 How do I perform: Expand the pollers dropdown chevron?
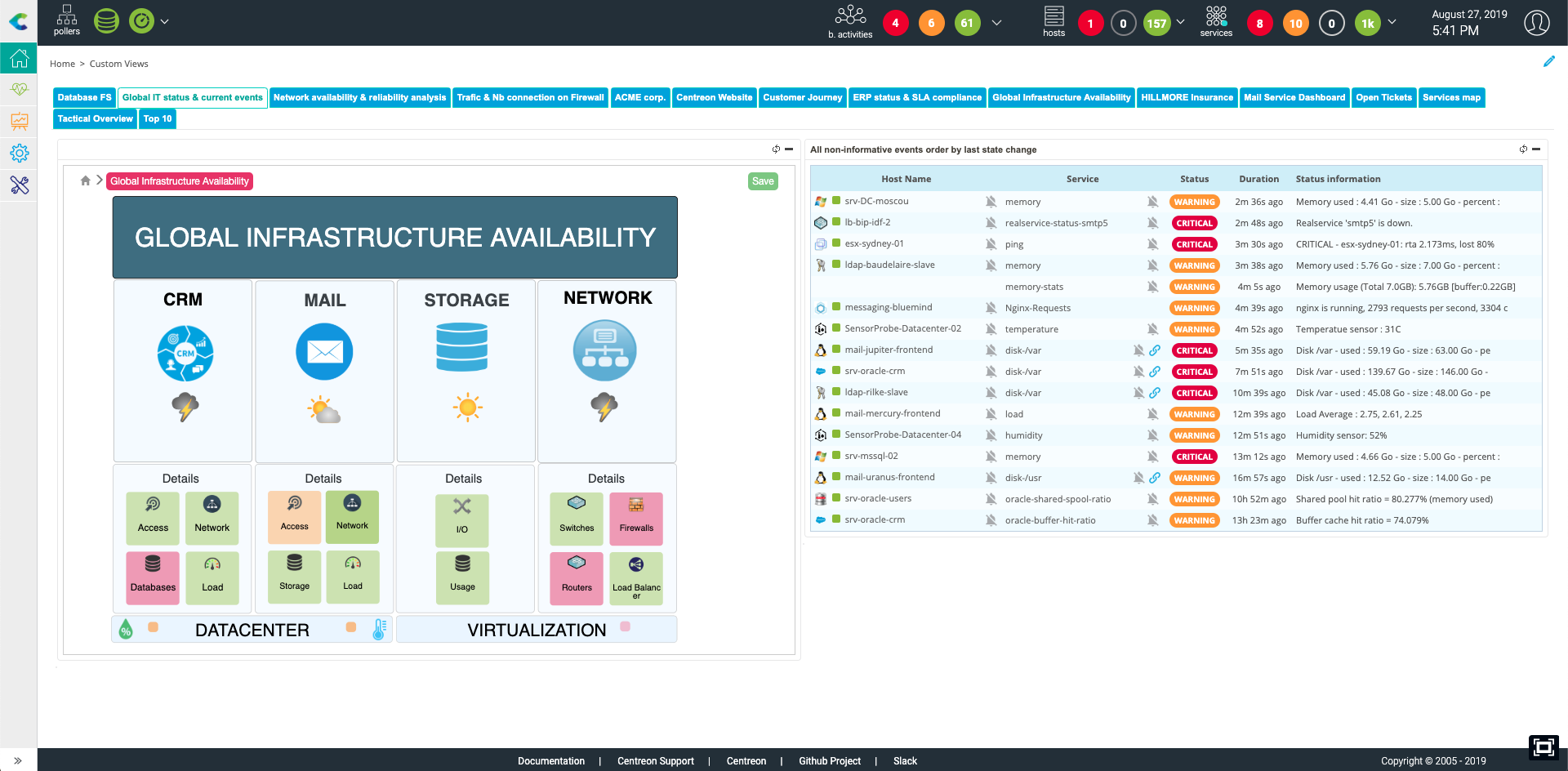pos(165,22)
